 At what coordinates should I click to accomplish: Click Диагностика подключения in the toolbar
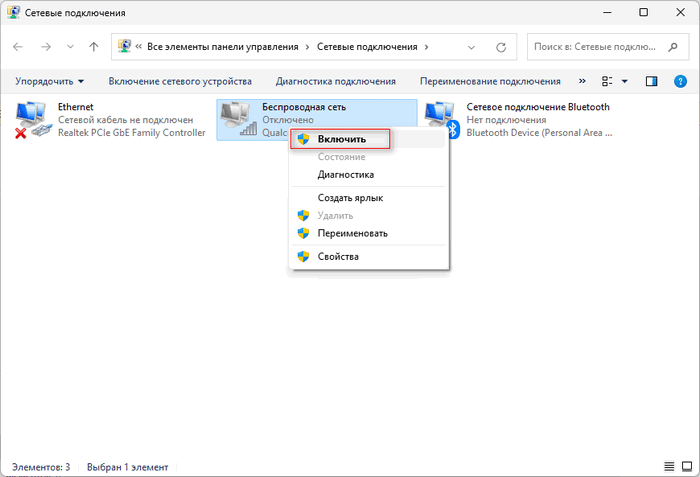click(x=335, y=81)
